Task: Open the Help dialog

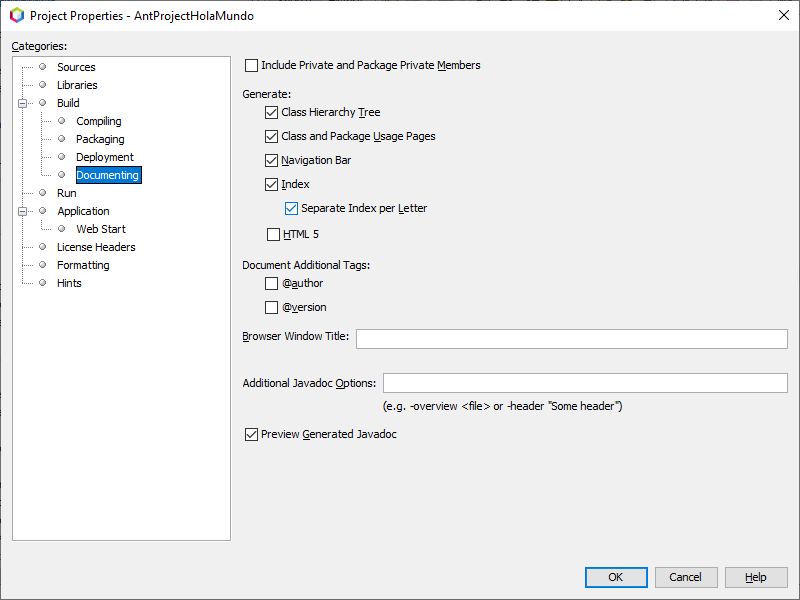Action: point(756,577)
